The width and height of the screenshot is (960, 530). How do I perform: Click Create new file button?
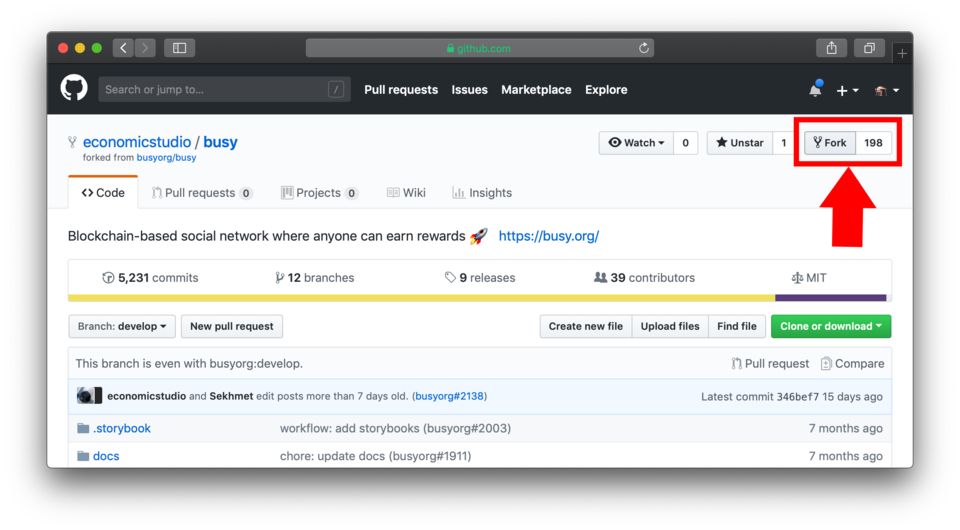(x=585, y=326)
